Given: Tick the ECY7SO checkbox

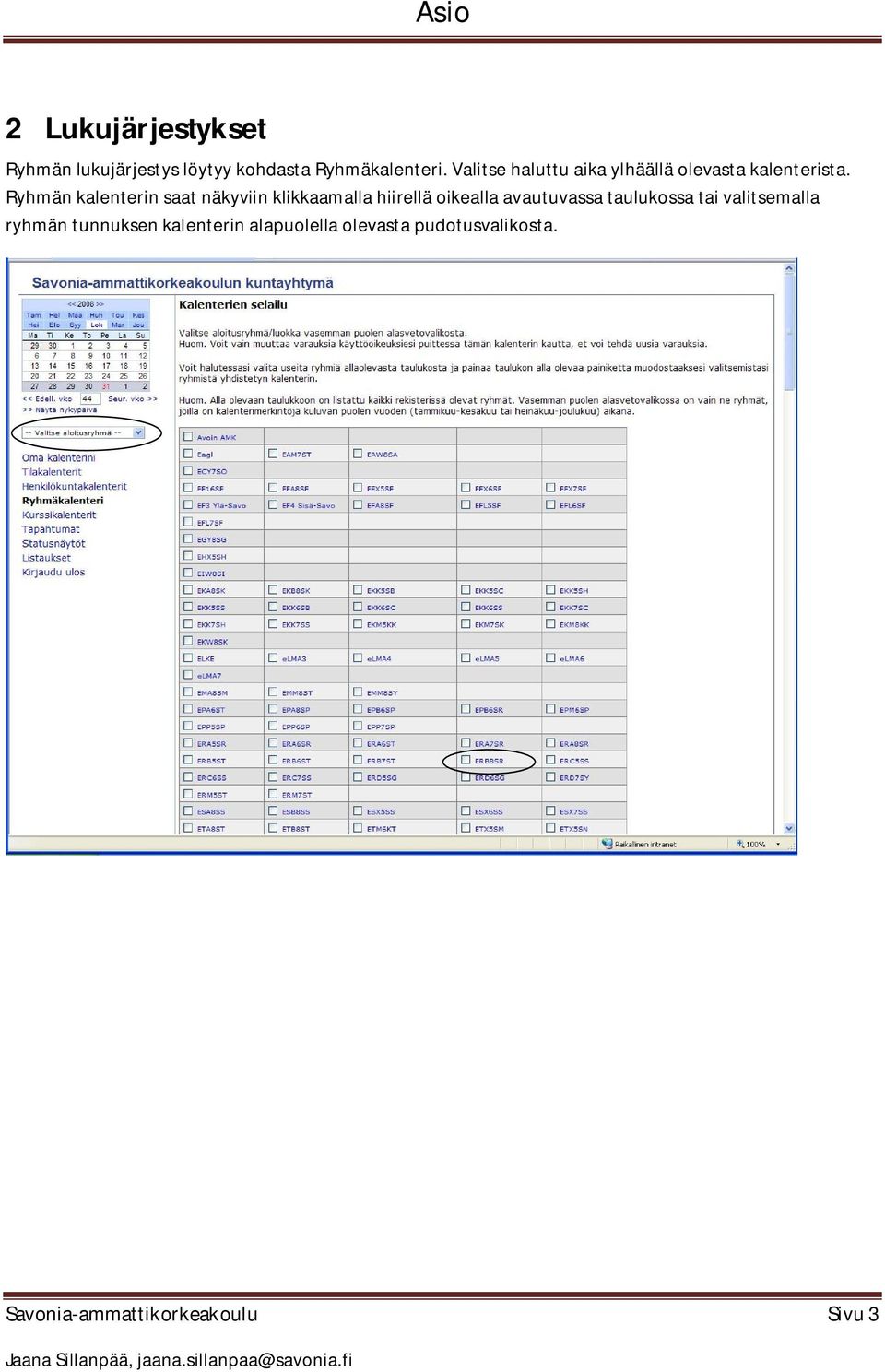Looking at the screenshot, I should tap(188, 471).
